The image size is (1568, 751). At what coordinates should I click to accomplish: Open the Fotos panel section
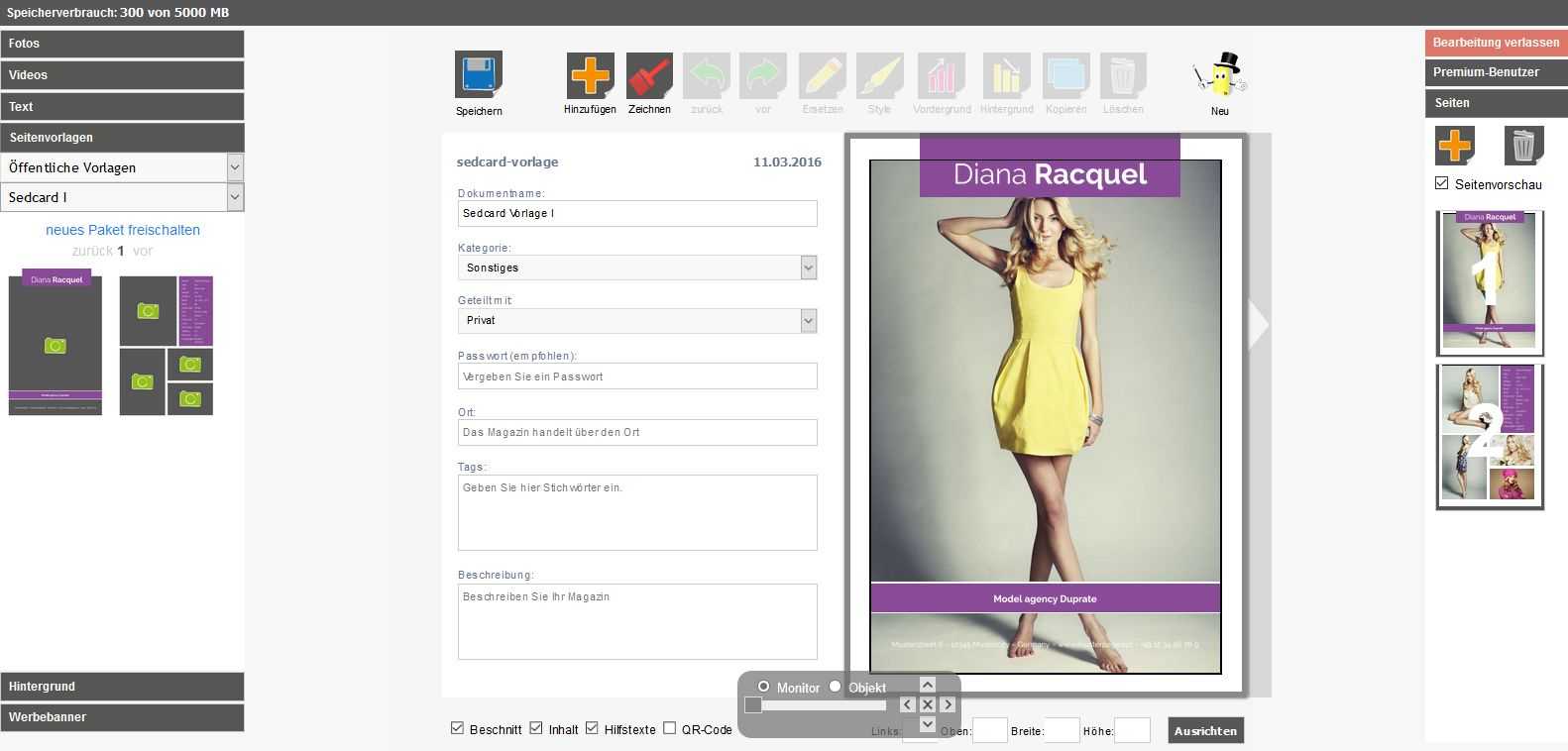click(122, 44)
